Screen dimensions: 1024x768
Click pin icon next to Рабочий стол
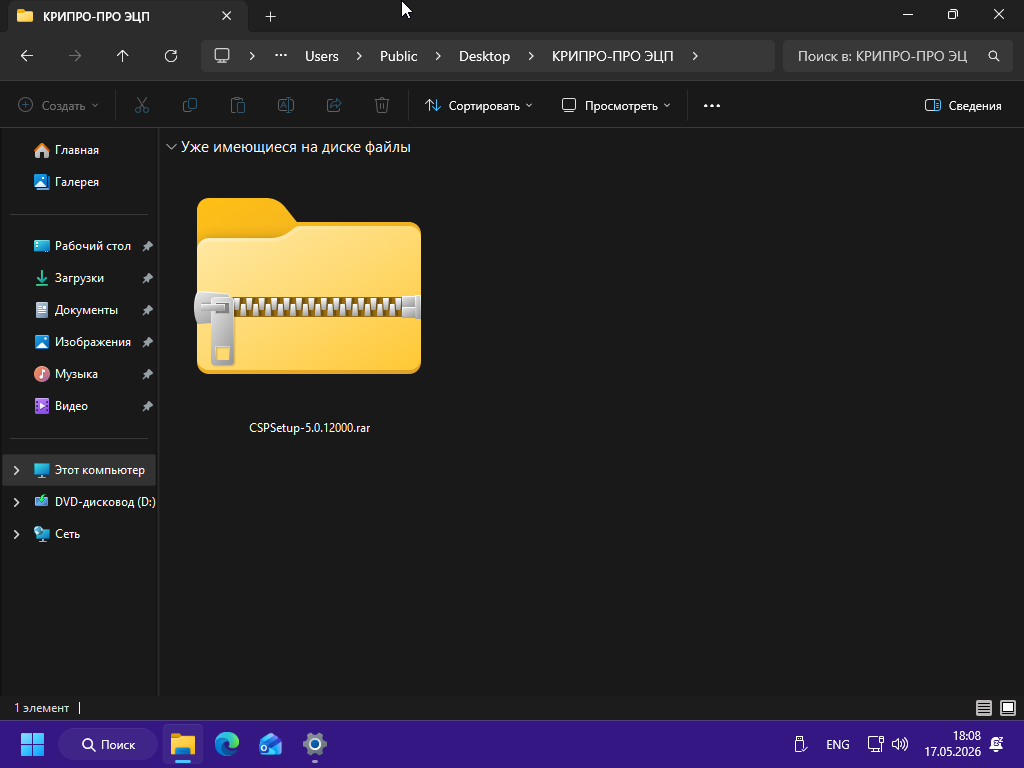click(x=148, y=246)
